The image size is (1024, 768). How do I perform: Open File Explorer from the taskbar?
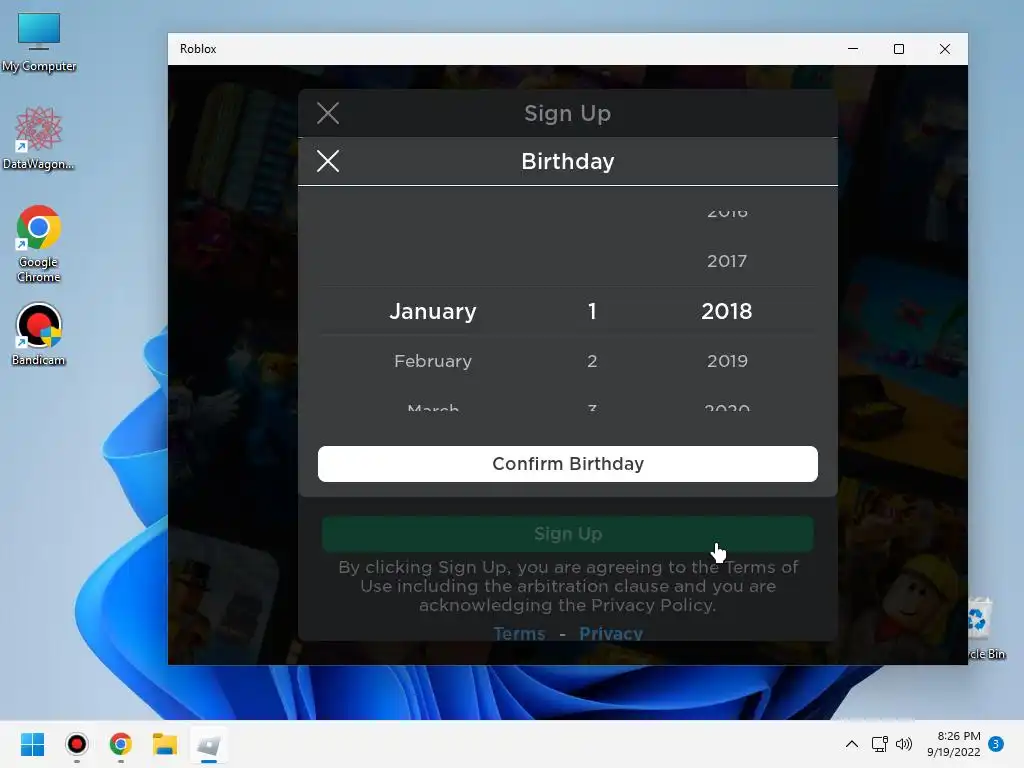[x=165, y=744]
